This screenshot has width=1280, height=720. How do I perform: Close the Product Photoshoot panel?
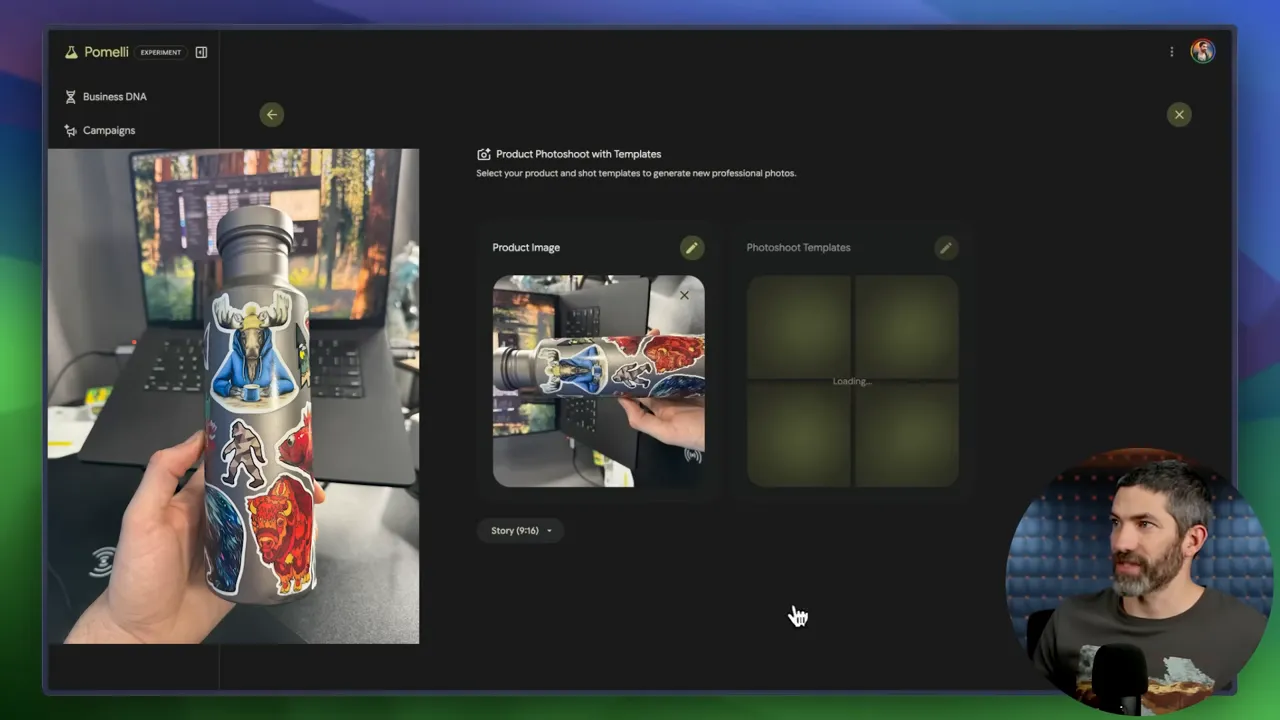[1179, 115]
